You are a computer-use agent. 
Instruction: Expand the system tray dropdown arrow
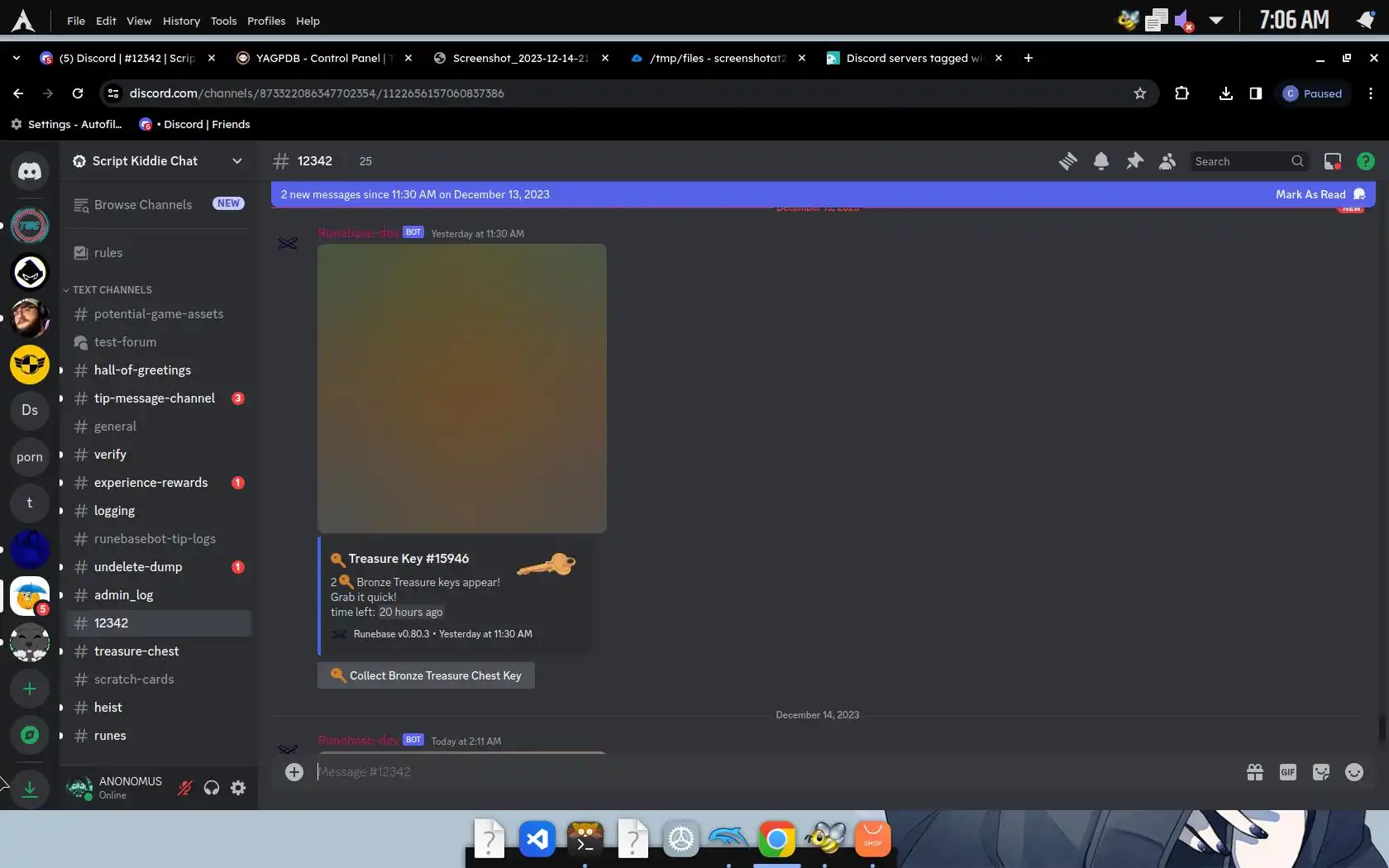(1216, 20)
